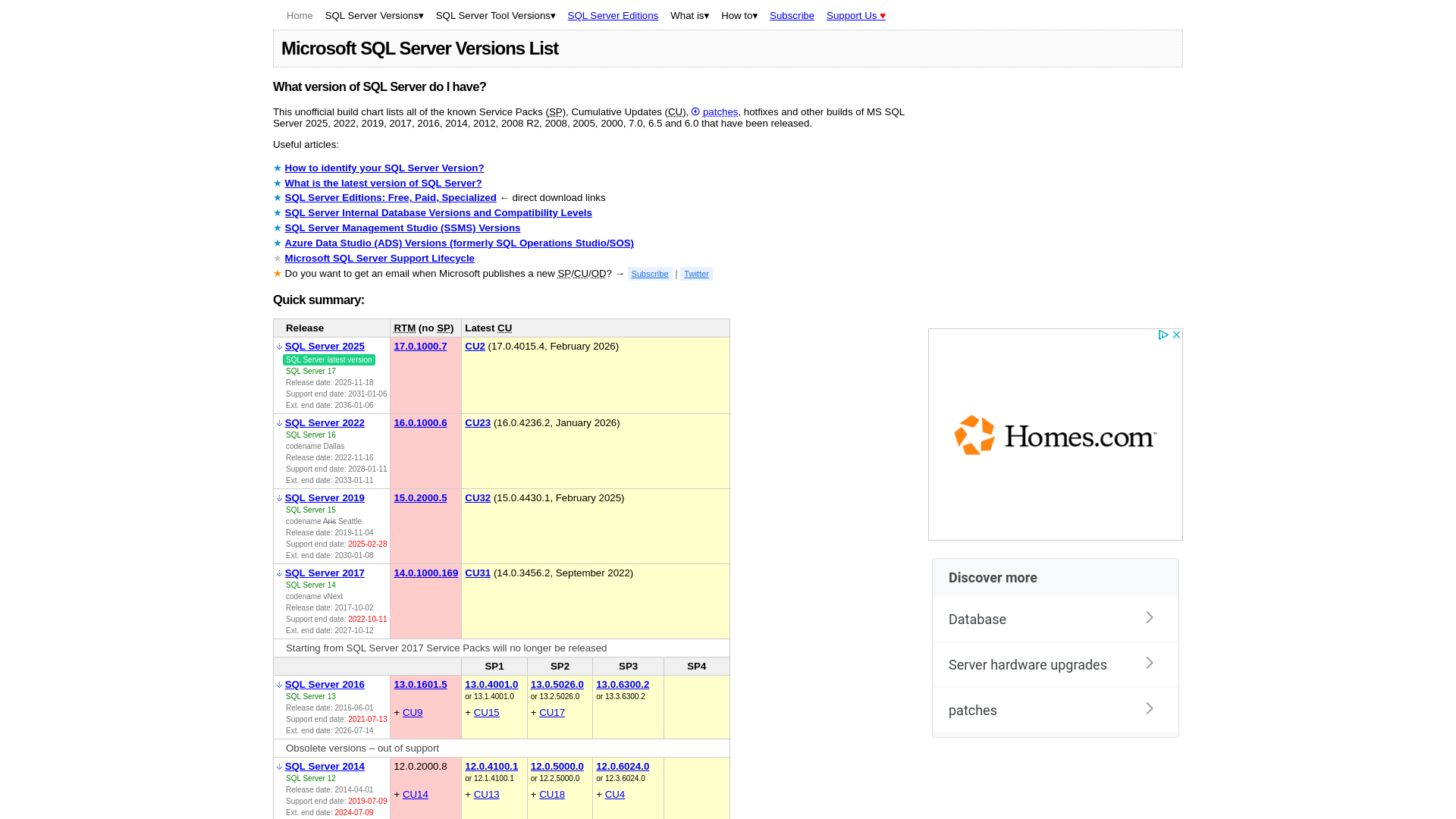1456x819 pixels.
Task: Click the jump-down arrow beside SQL Server 2017
Action: pyautogui.click(x=279, y=573)
